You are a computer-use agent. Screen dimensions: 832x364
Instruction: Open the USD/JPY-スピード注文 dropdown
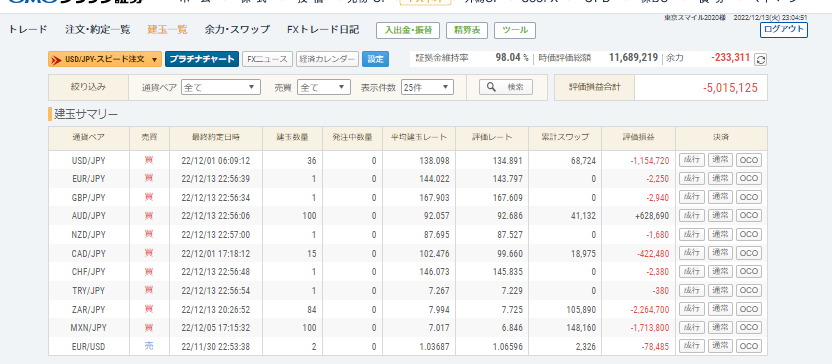(x=105, y=59)
